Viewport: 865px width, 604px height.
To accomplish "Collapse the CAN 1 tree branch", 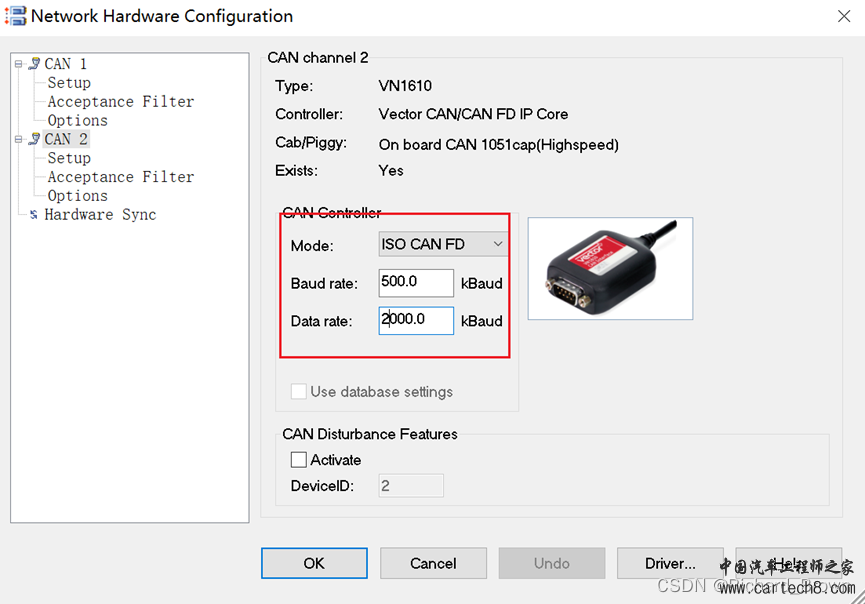I will (17, 63).
